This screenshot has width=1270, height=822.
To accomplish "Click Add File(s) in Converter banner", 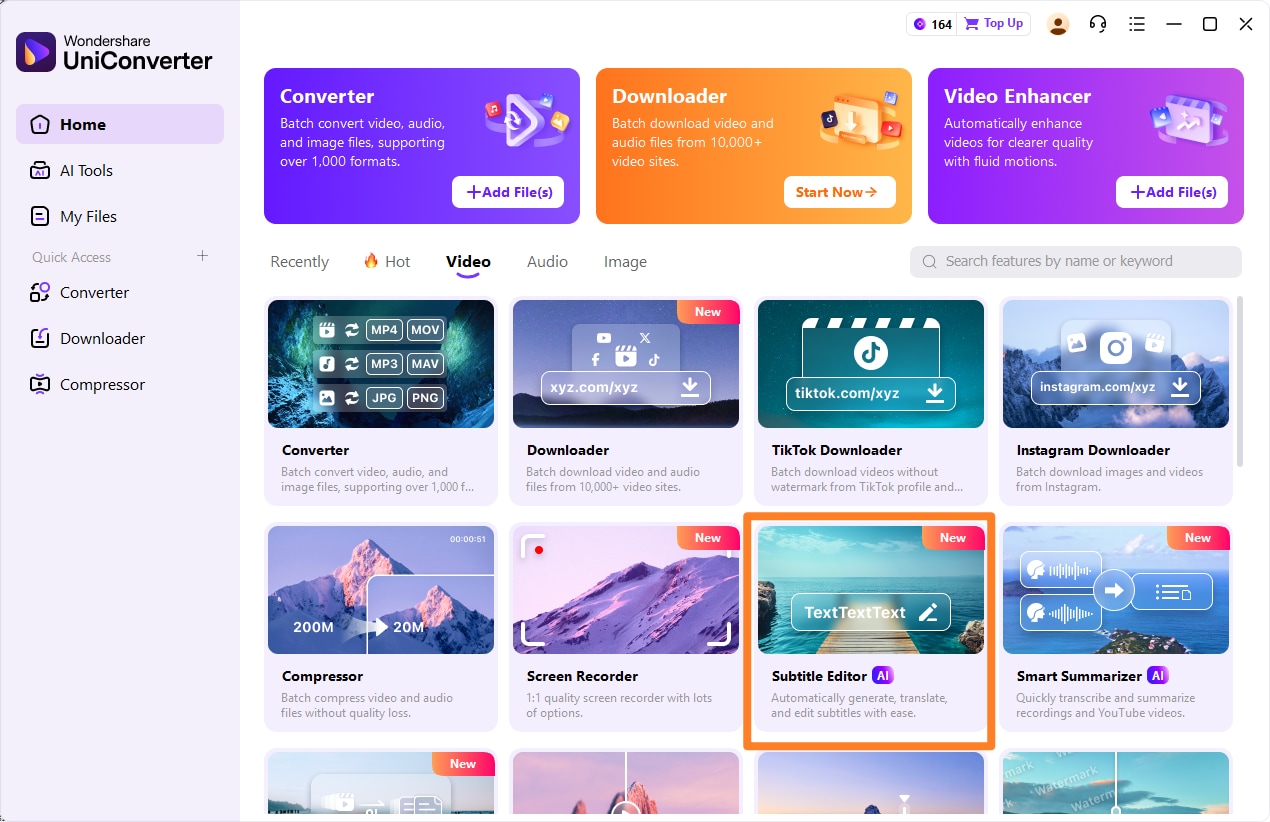I will point(508,192).
